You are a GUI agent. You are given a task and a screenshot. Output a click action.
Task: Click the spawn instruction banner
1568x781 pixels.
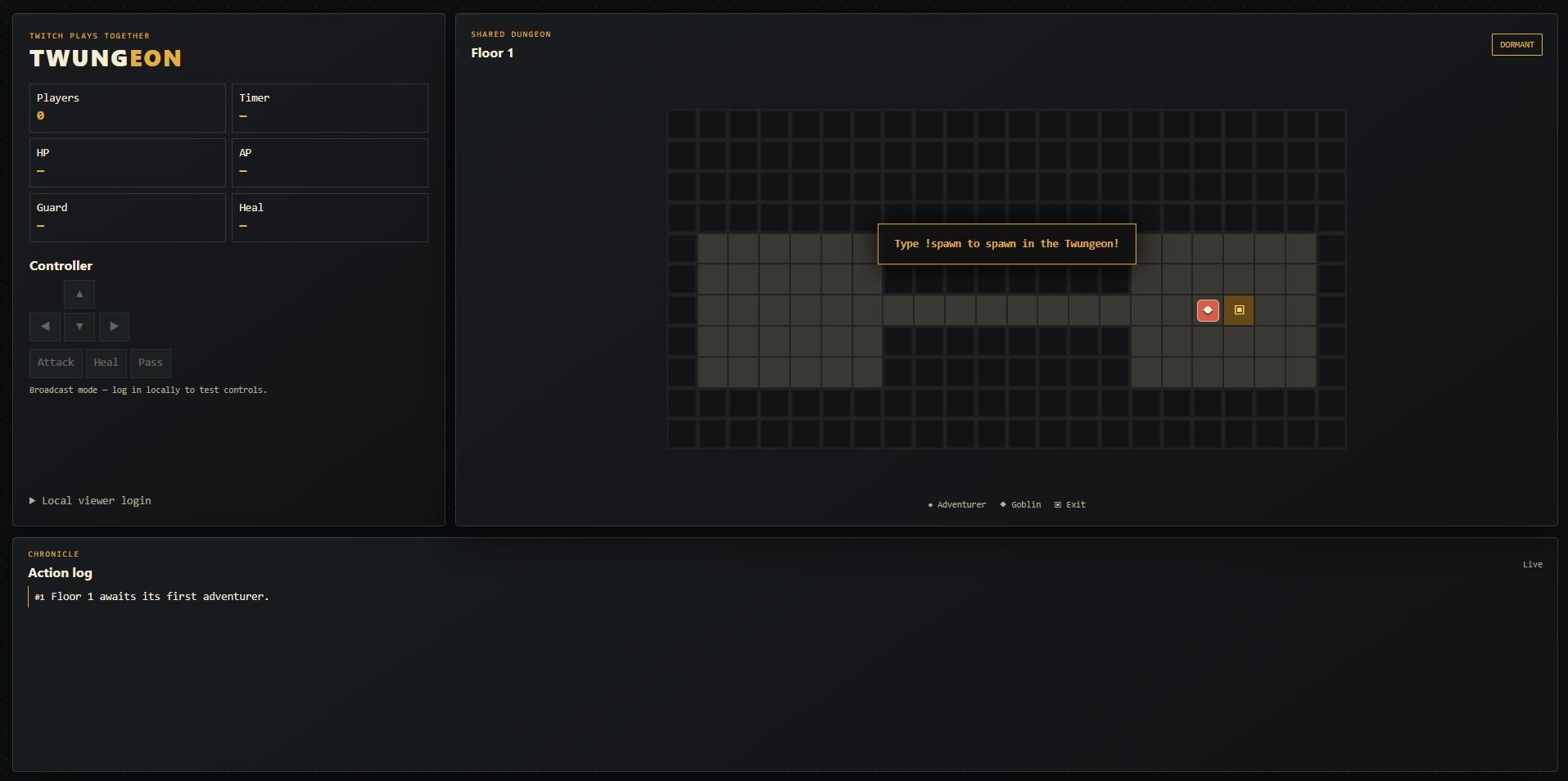[1006, 244]
